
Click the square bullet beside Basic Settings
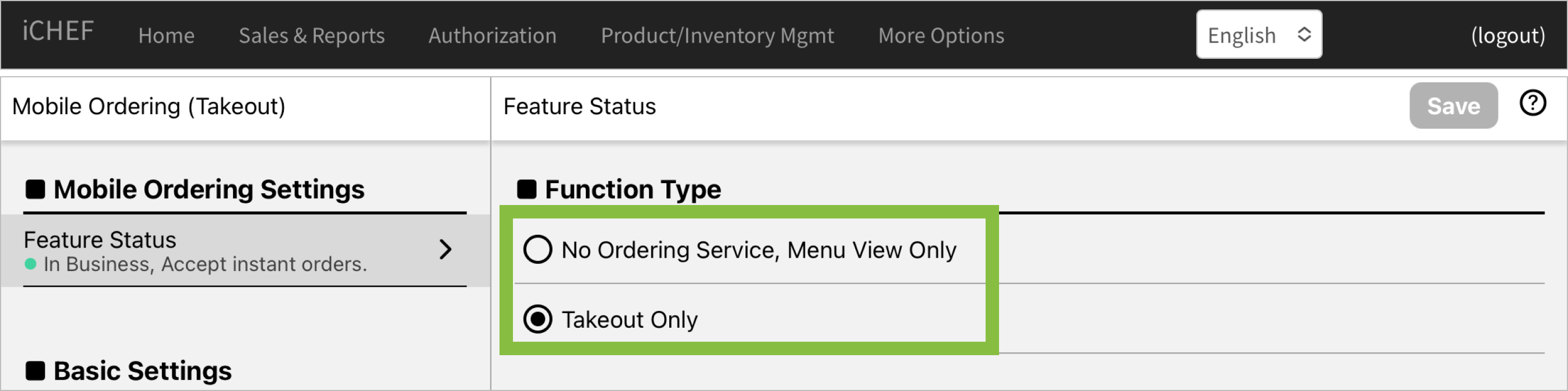pos(35,370)
